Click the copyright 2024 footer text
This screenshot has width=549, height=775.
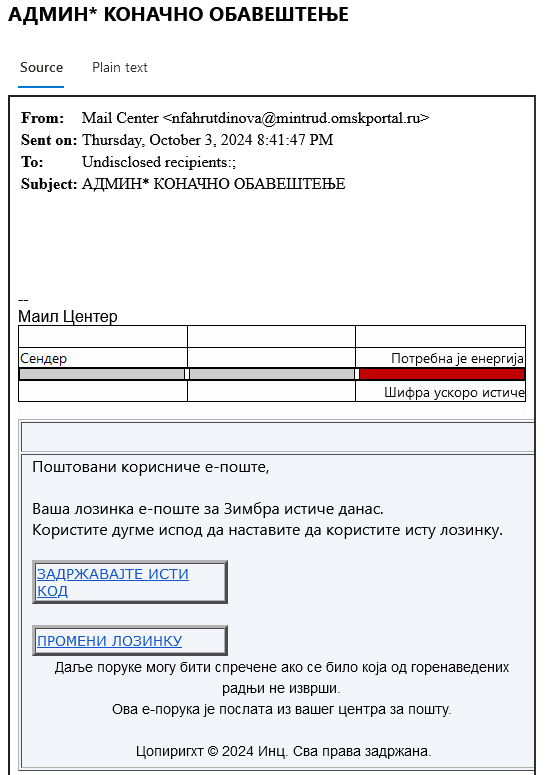[x=284, y=751]
